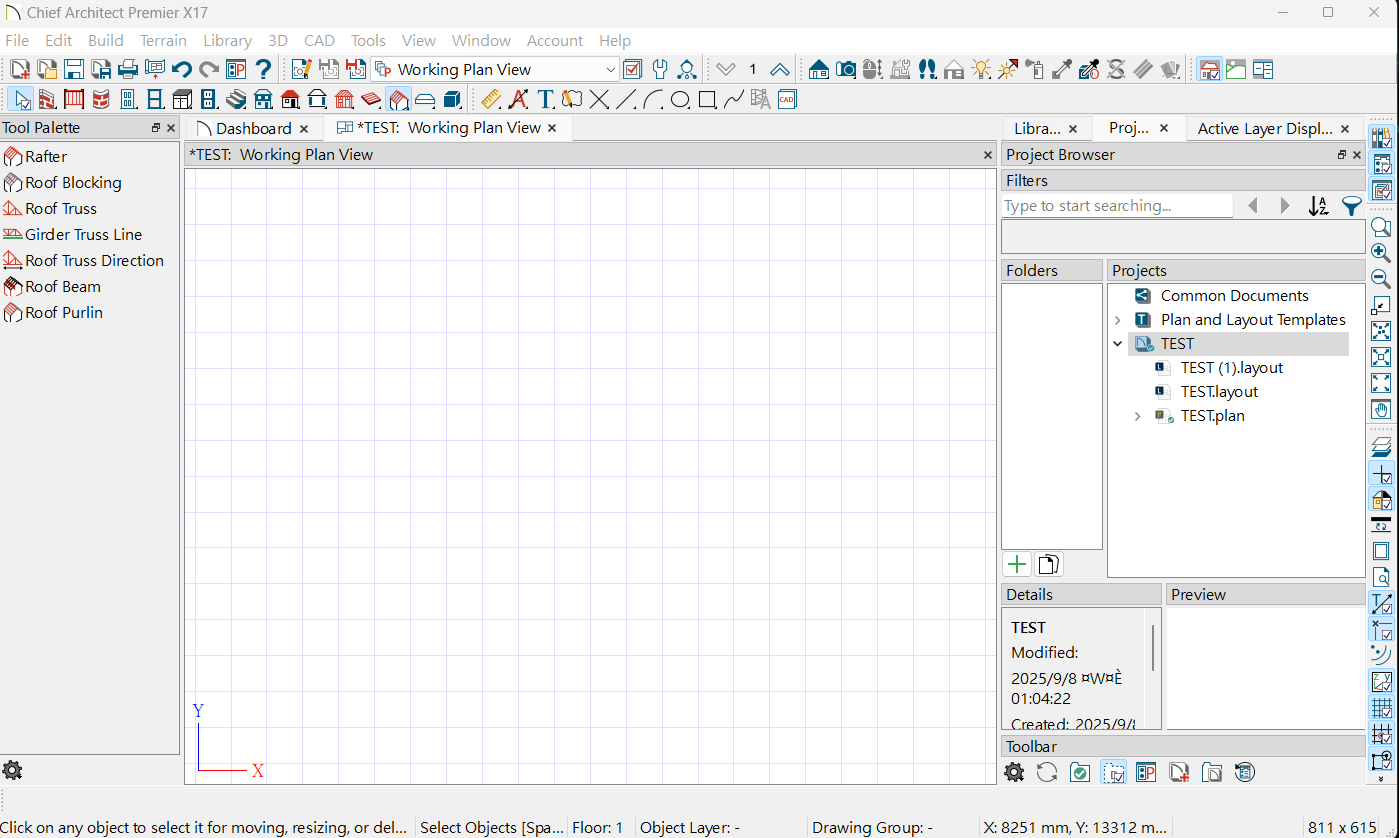Toggle the active Roof tools button

pyautogui.click(x=398, y=99)
